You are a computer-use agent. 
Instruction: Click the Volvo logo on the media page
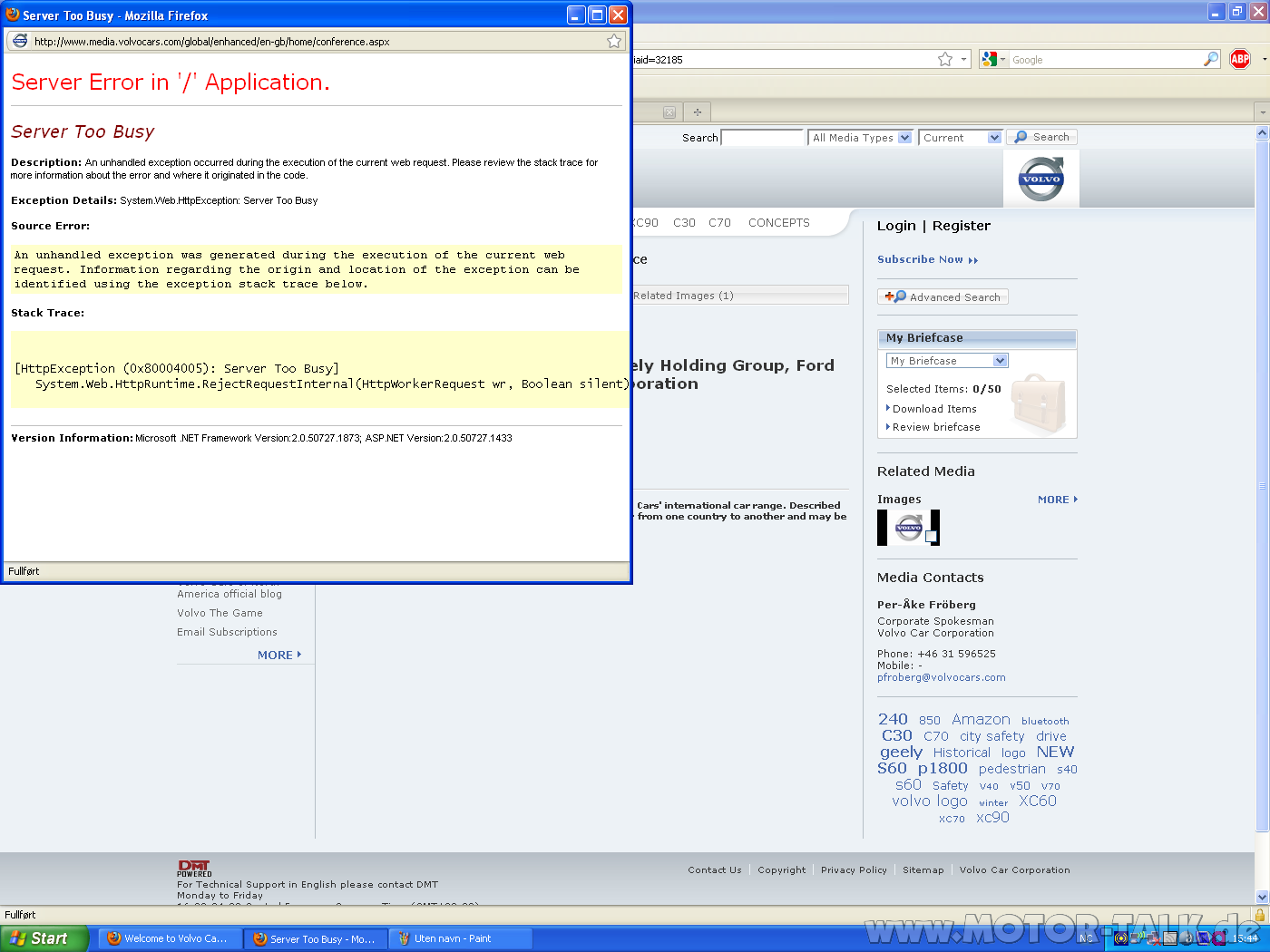point(1041,179)
